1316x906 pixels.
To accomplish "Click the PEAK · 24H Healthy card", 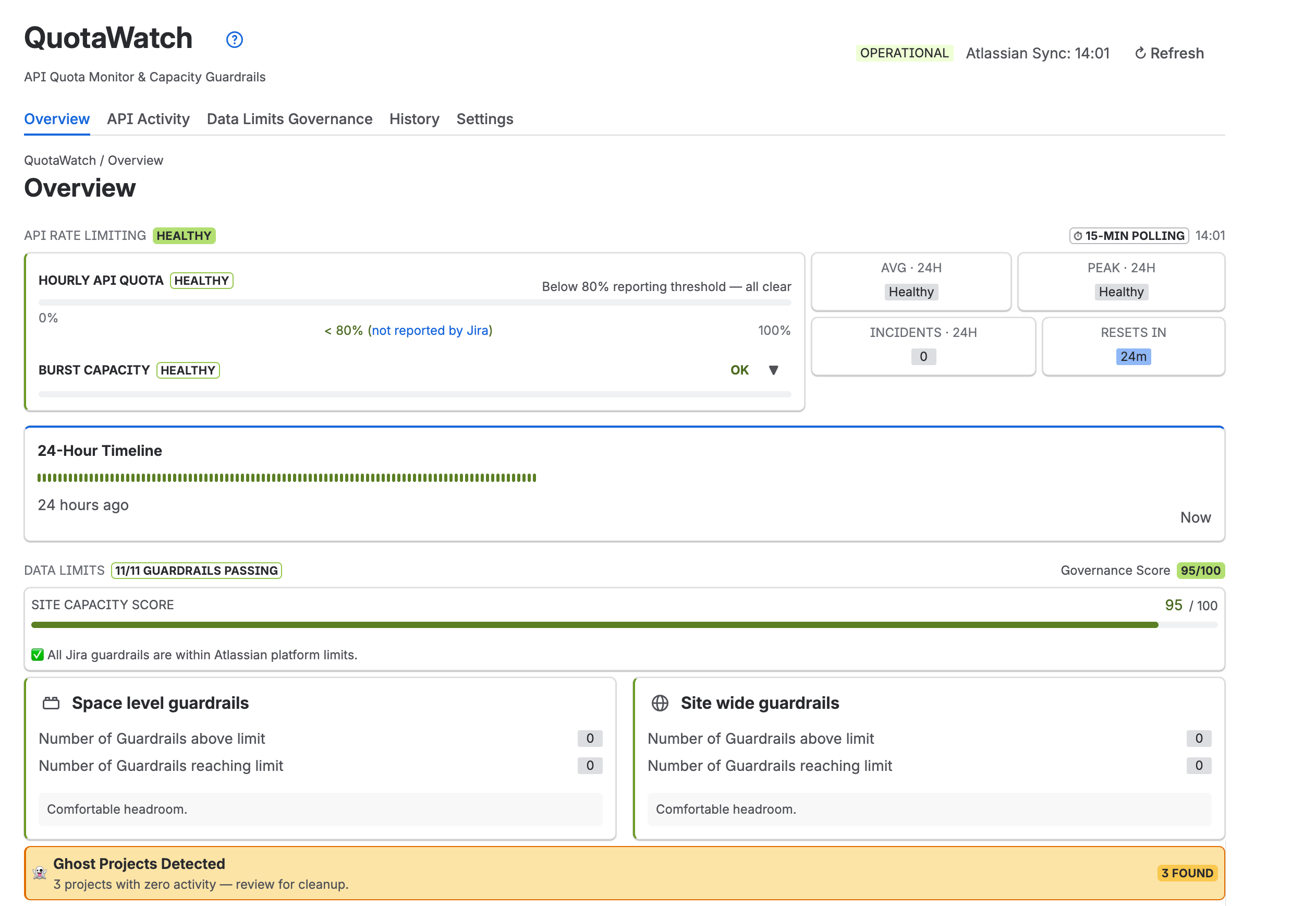I will 1121,282.
